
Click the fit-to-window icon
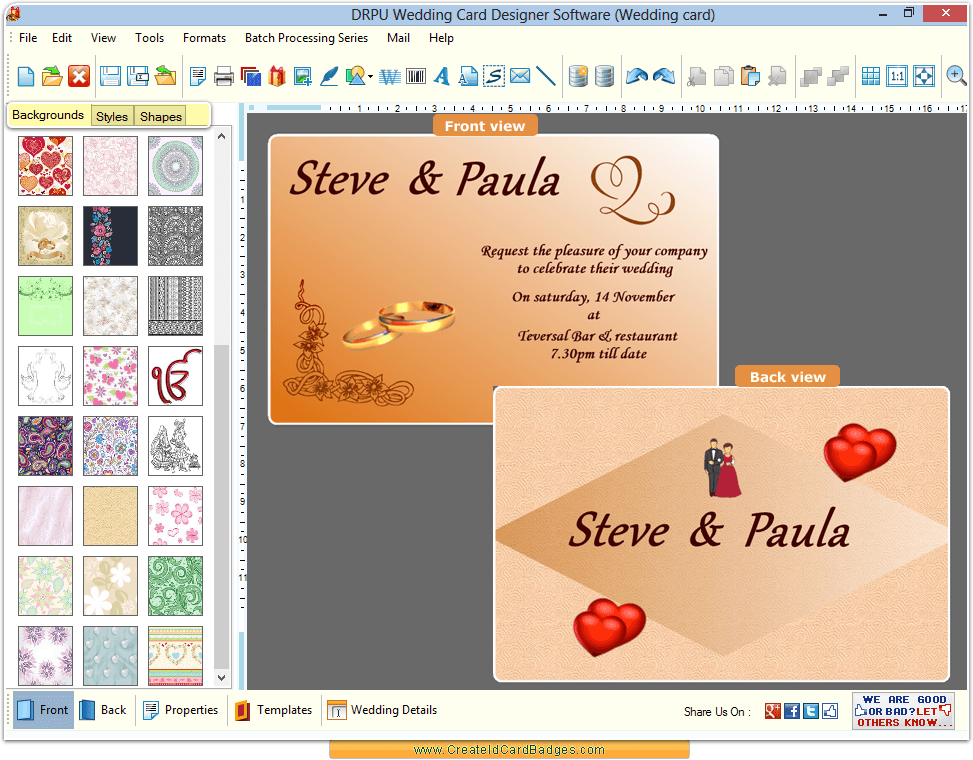(923, 76)
